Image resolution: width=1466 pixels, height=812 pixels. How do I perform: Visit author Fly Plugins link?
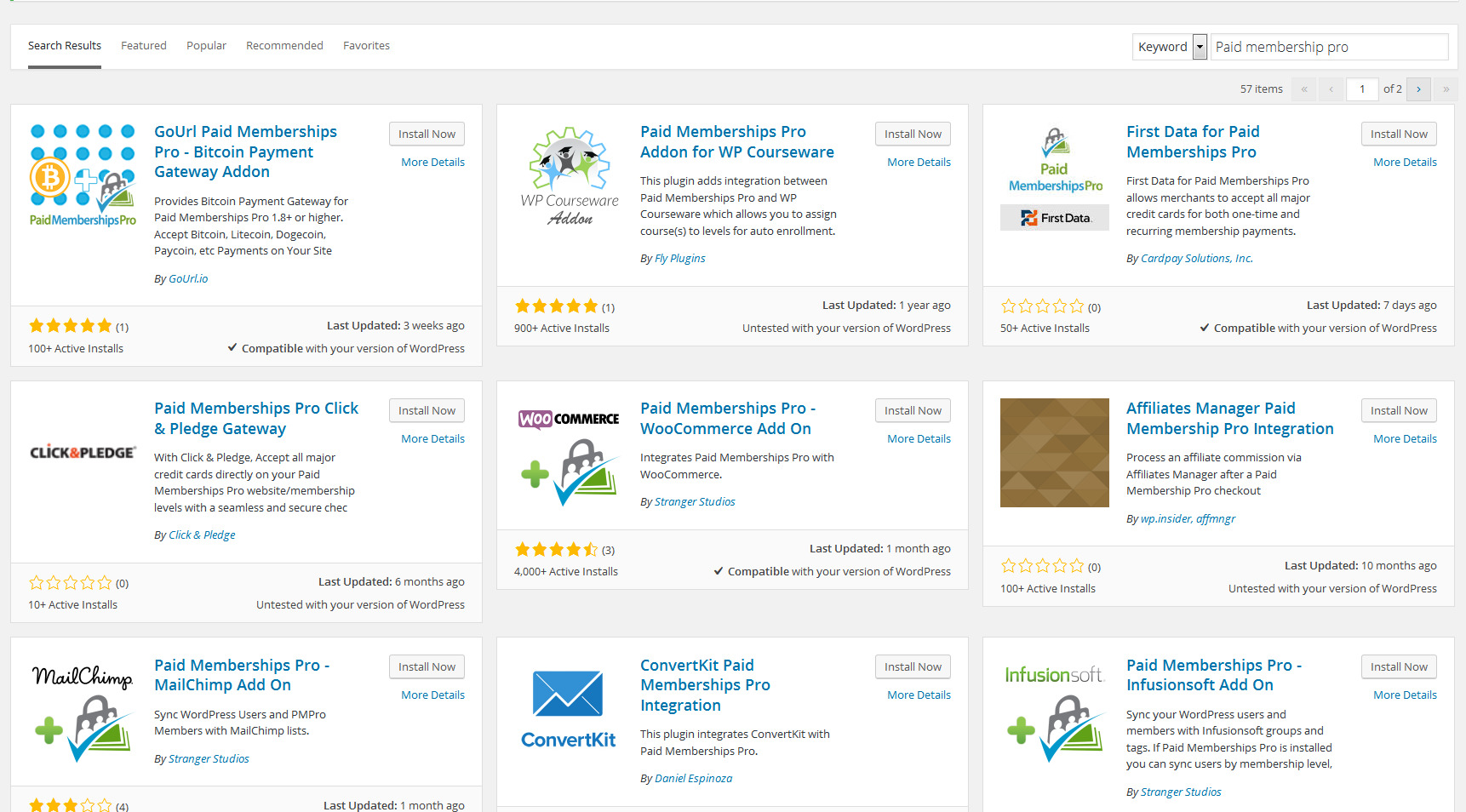tap(679, 258)
